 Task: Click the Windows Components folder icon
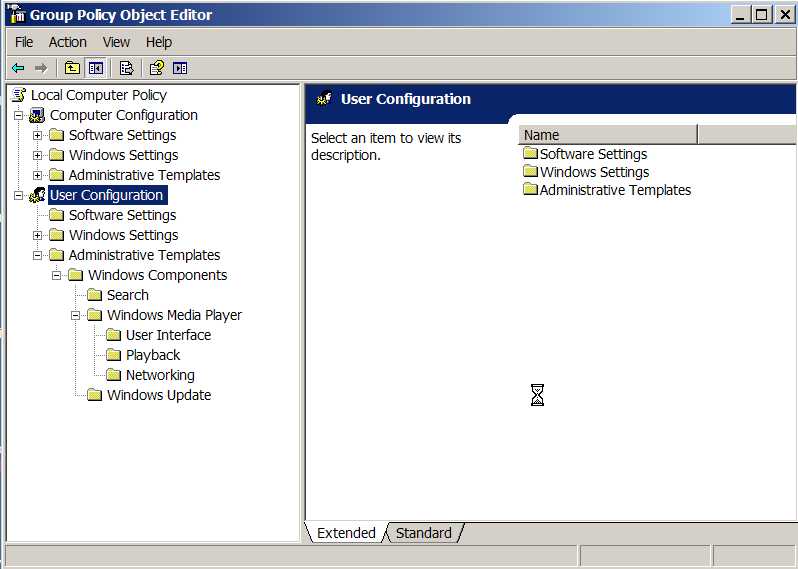tap(75, 275)
